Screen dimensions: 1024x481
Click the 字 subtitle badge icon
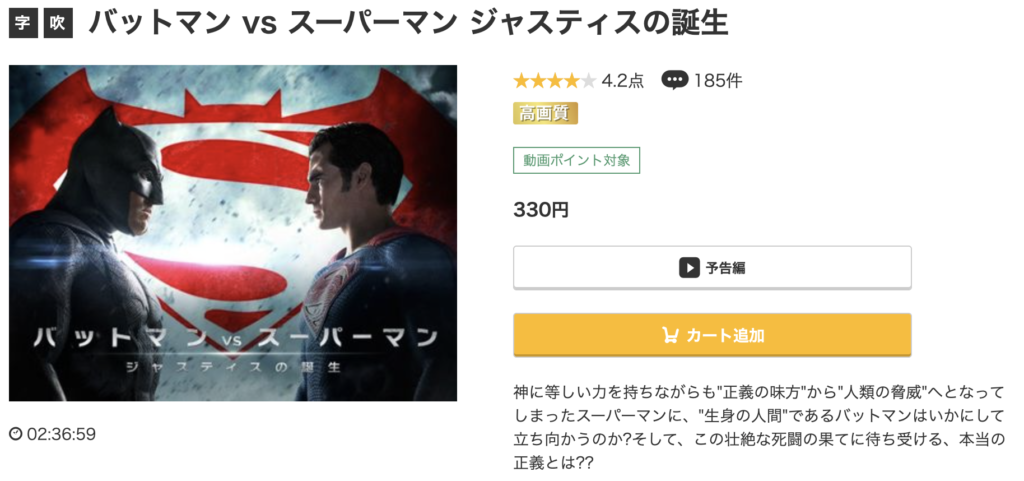coord(23,25)
